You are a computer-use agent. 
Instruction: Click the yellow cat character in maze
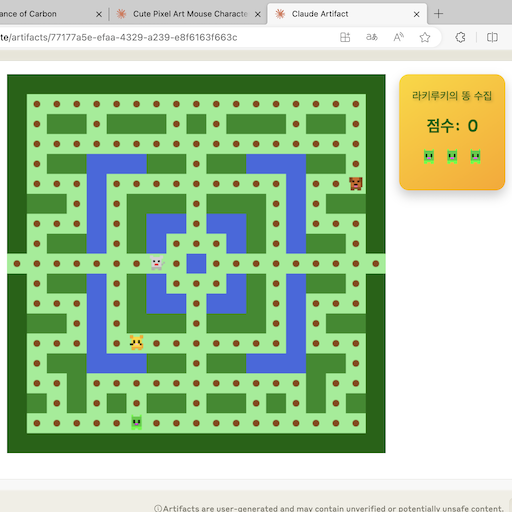tap(137, 343)
